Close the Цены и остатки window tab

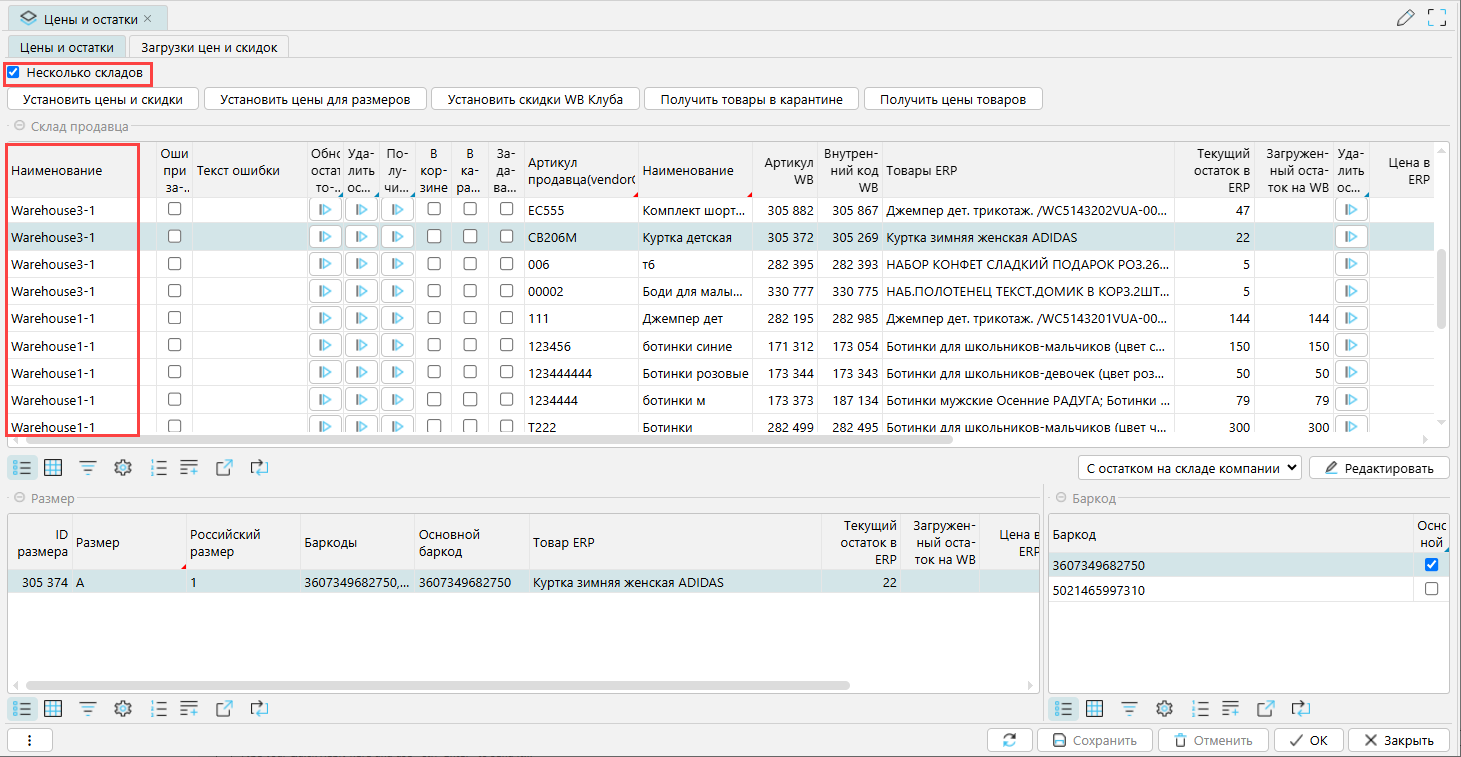pyautogui.click(x=148, y=18)
